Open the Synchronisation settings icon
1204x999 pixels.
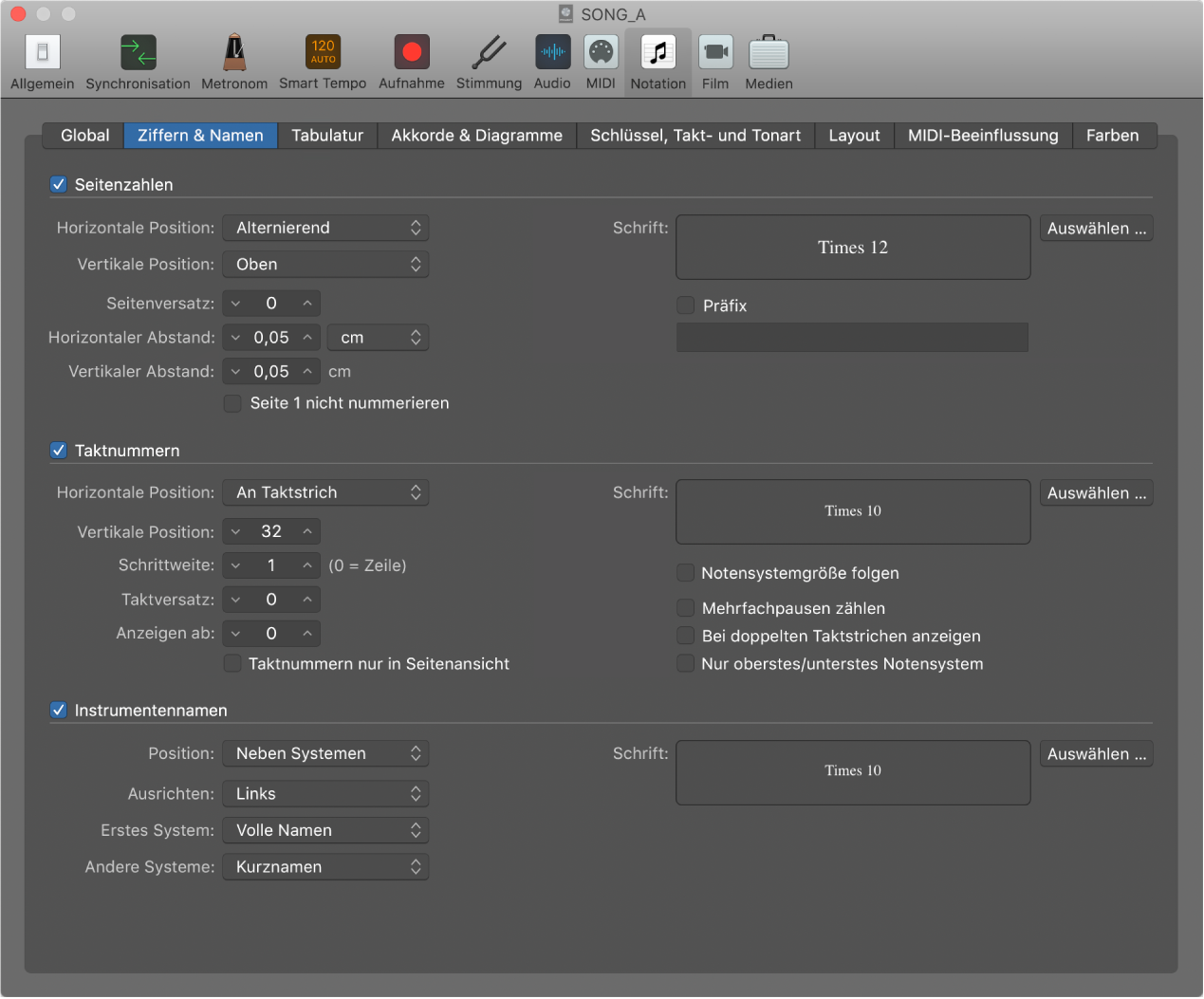(x=138, y=53)
